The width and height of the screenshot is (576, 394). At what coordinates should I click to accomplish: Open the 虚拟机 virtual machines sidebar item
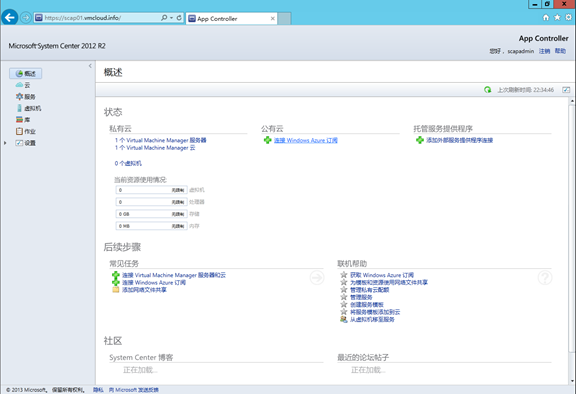pyautogui.click(x=29, y=108)
